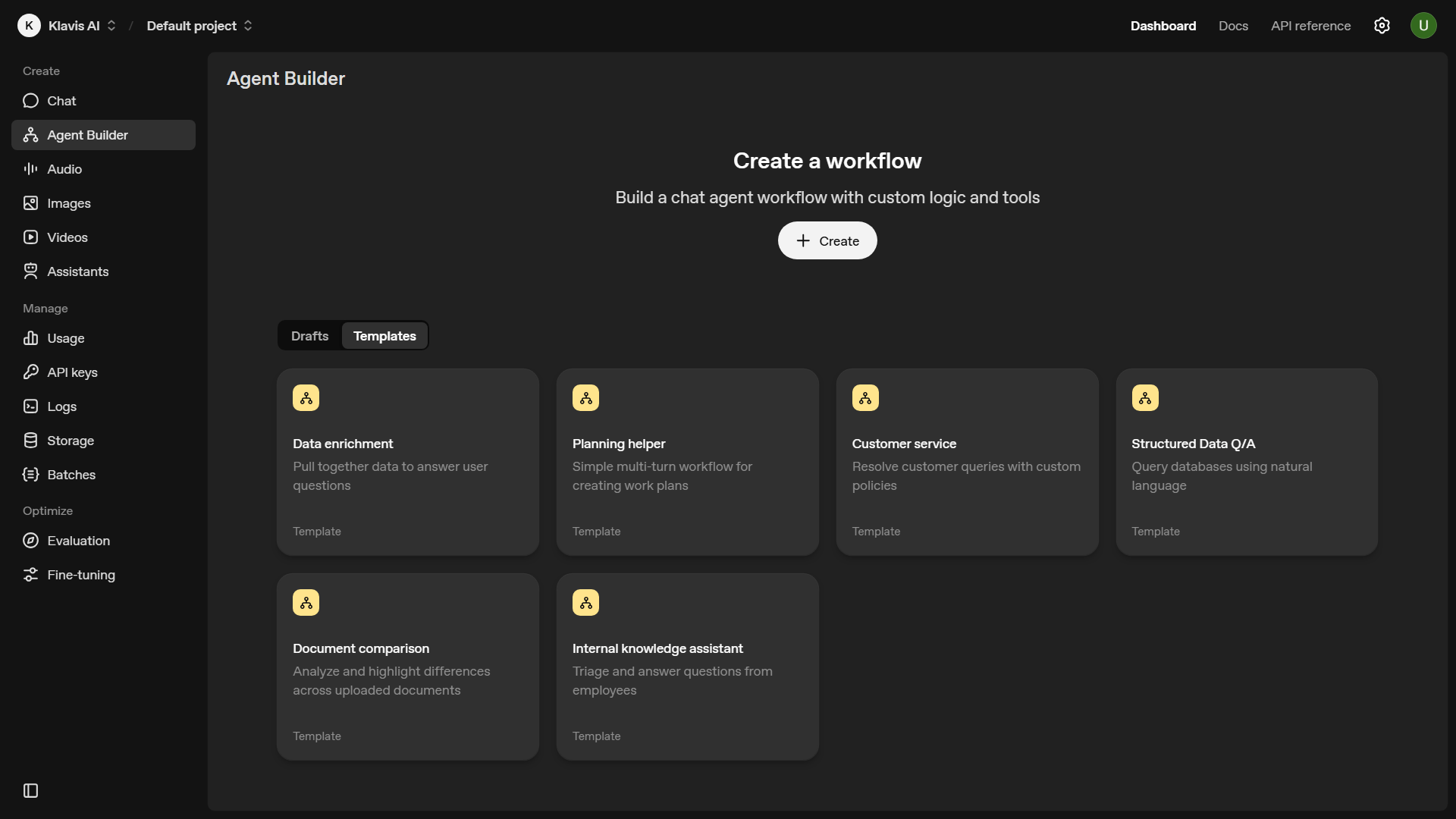1456x819 pixels.
Task: Collapse the sidebar with the bottom toggle
Action: tap(30, 790)
